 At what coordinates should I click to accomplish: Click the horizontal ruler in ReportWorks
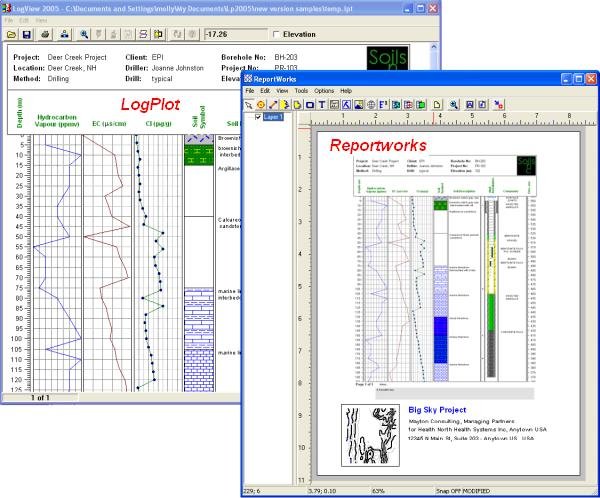click(448, 119)
